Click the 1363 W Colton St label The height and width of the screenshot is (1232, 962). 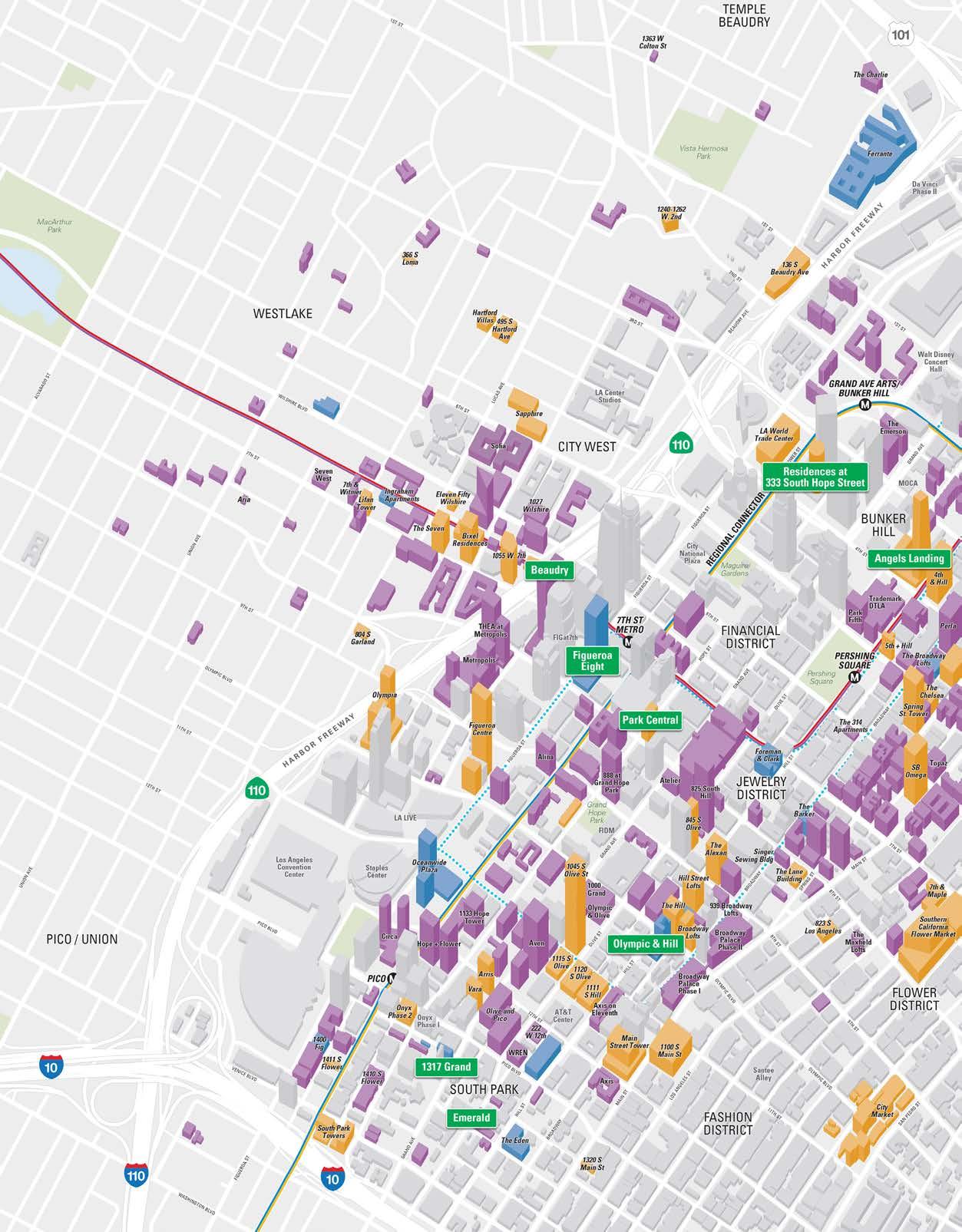click(x=653, y=42)
